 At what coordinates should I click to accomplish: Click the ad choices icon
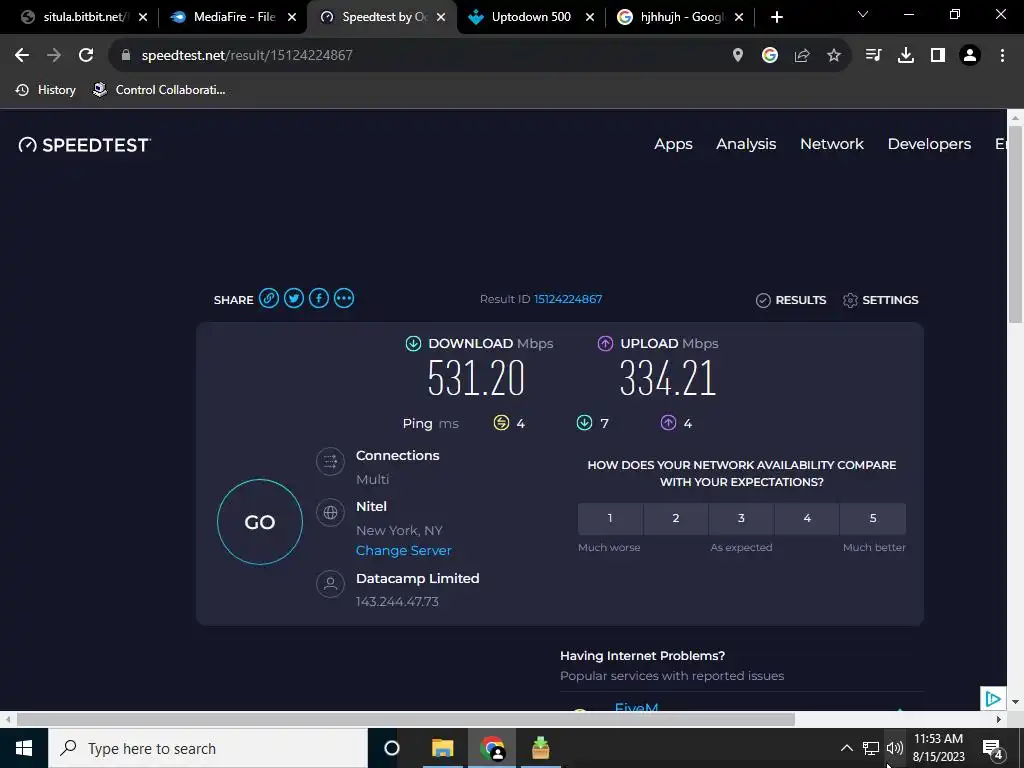point(993,699)
